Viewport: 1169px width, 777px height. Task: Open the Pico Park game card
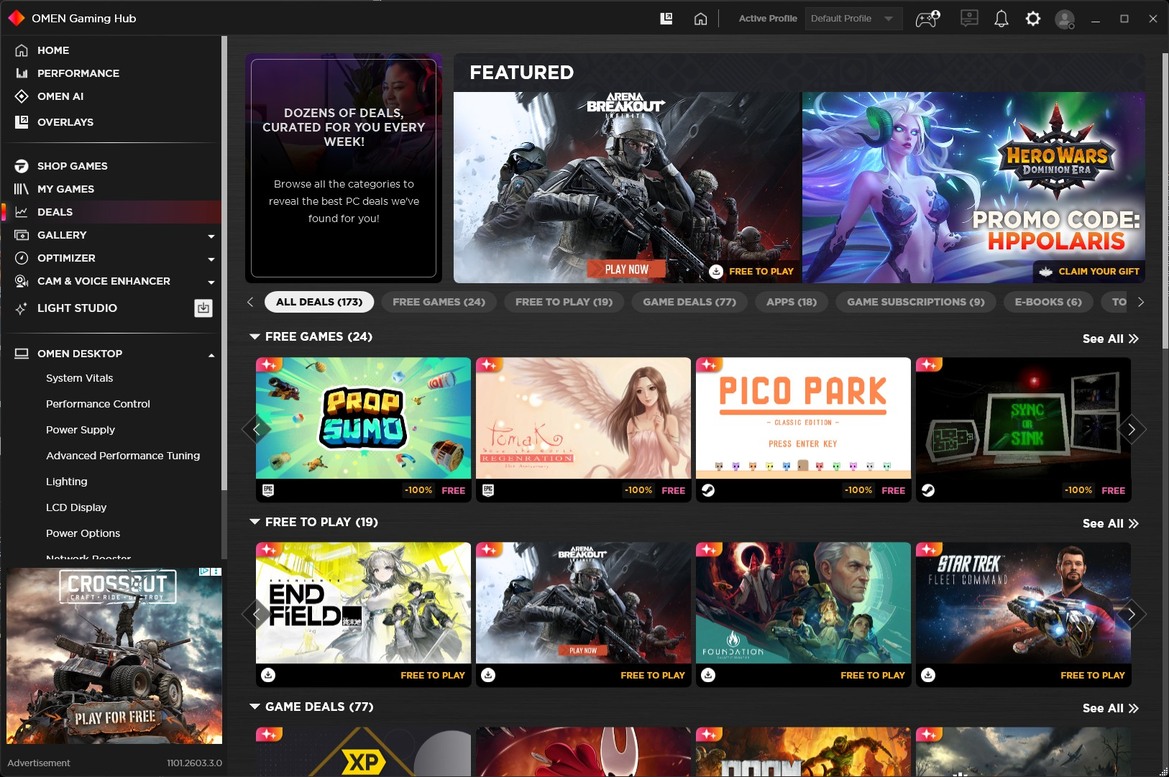point(803,429)
